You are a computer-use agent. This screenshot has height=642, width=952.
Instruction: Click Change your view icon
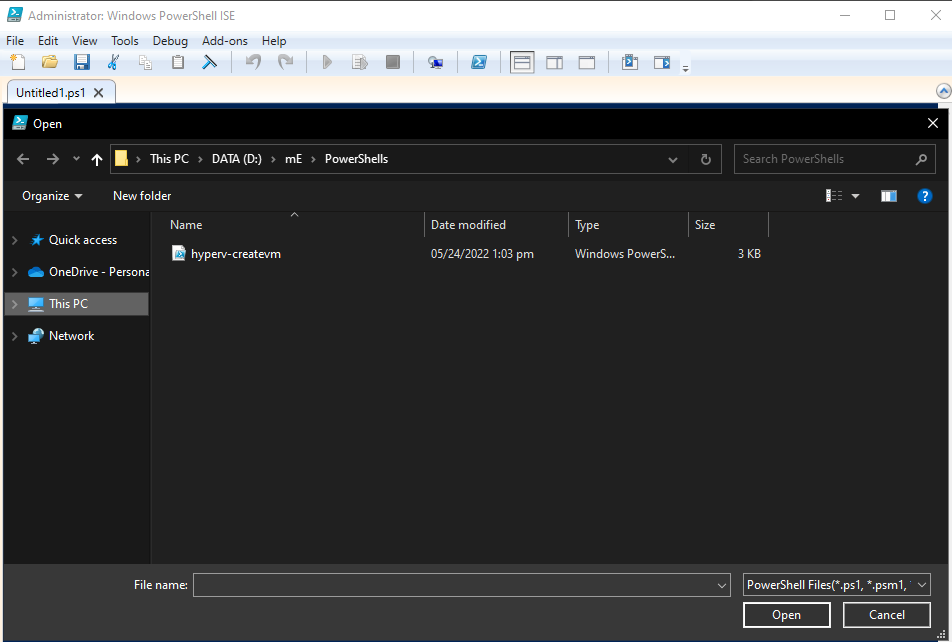click(834, 196)
